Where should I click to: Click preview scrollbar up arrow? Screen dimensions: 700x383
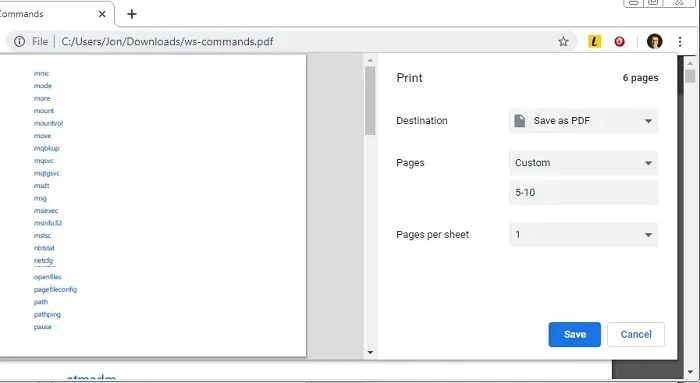click(x=370, y=60)
